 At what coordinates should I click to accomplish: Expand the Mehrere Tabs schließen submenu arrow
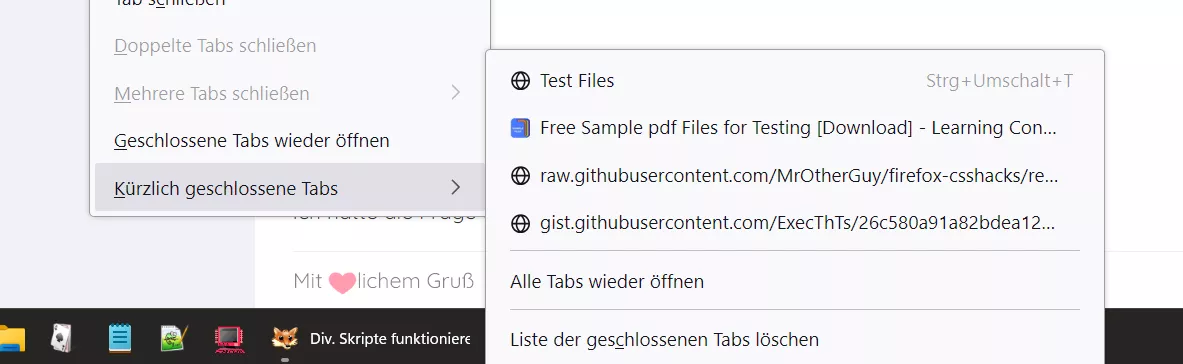pos(455,94)
